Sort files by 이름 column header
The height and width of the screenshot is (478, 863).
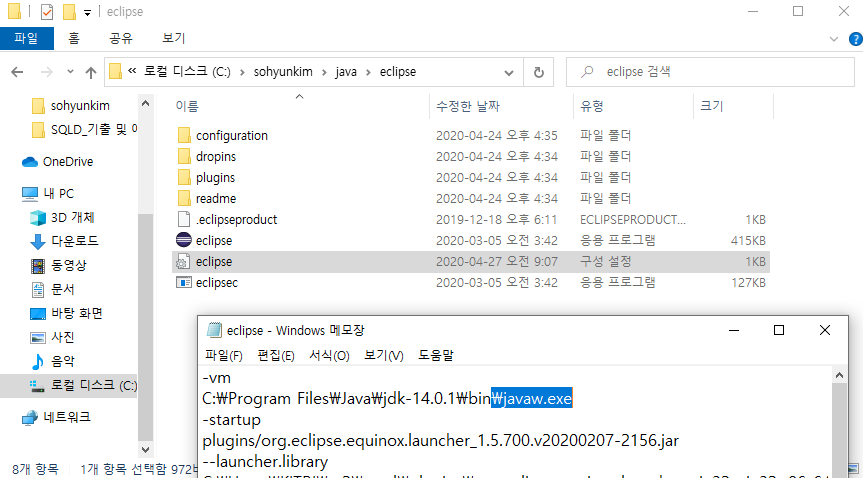tap(300, 106)
